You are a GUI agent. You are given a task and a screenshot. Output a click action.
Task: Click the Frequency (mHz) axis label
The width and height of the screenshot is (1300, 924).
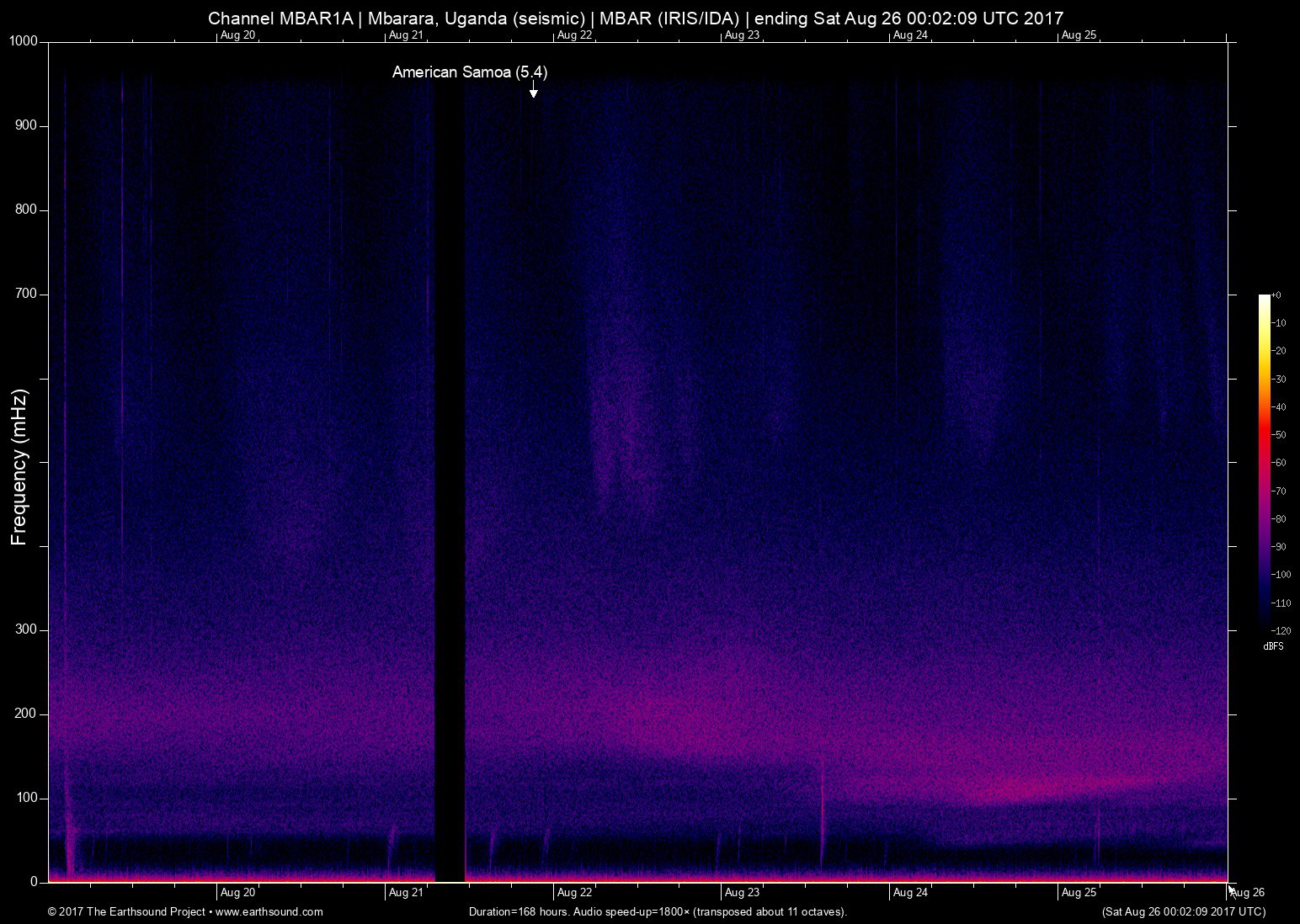click(x=19, y=466)
